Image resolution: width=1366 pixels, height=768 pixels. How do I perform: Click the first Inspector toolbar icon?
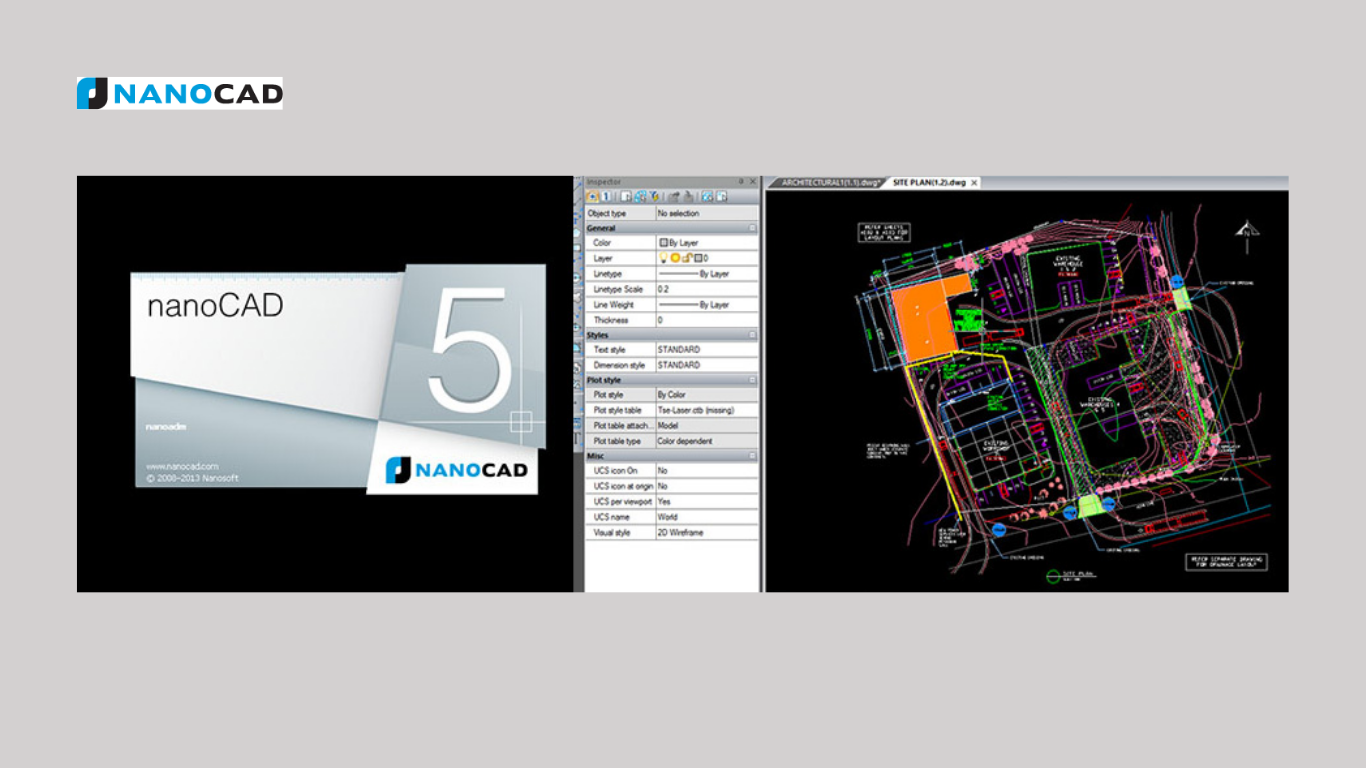[593, 197]
